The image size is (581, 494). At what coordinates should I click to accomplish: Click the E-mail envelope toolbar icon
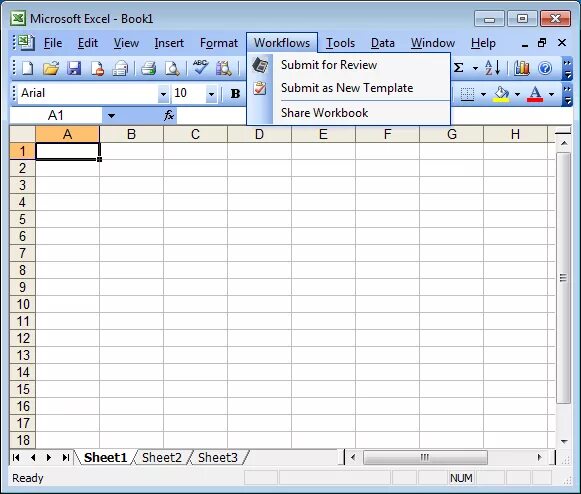coord(120,68)
